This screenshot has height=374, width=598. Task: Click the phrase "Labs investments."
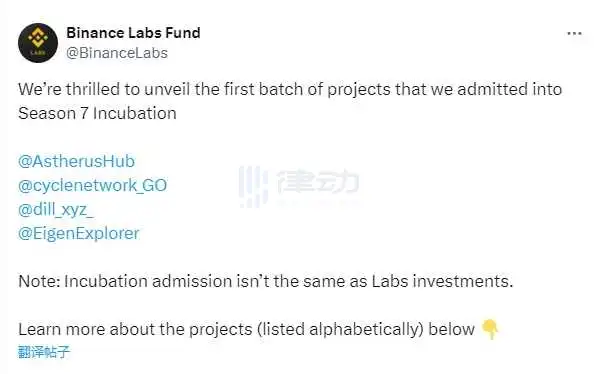442,281
